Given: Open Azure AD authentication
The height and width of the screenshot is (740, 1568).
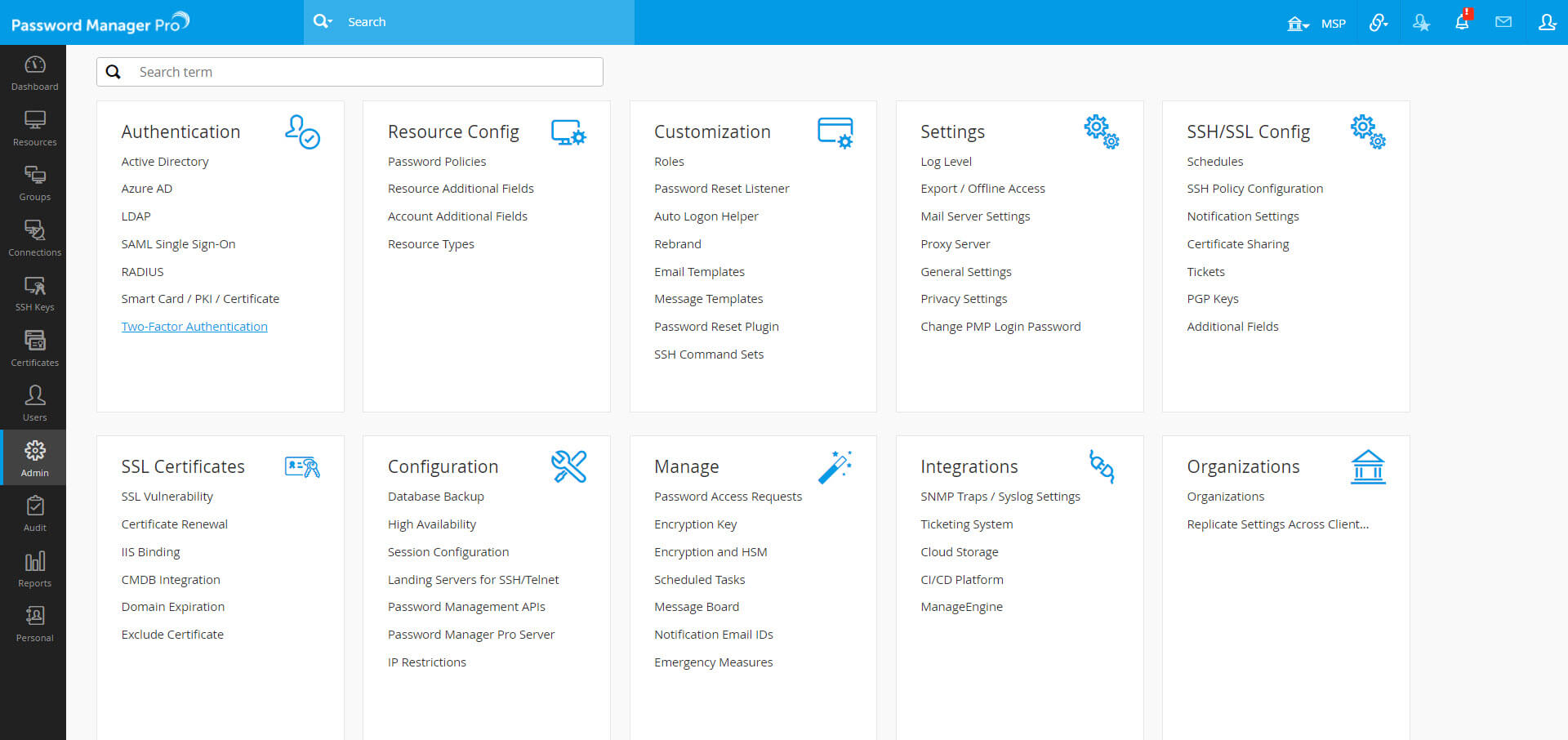Looking at the screenshot, I should (x=147, y=189).
